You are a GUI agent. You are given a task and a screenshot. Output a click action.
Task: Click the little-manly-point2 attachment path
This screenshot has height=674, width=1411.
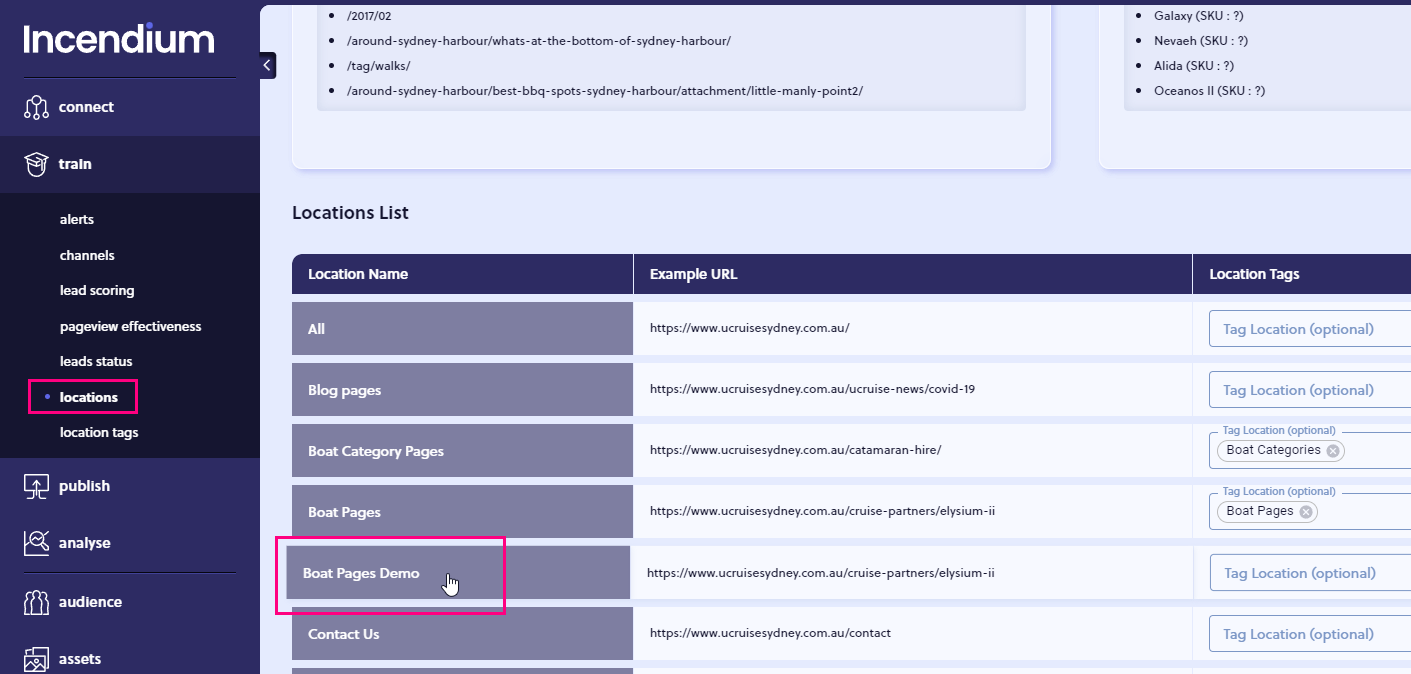605,91
